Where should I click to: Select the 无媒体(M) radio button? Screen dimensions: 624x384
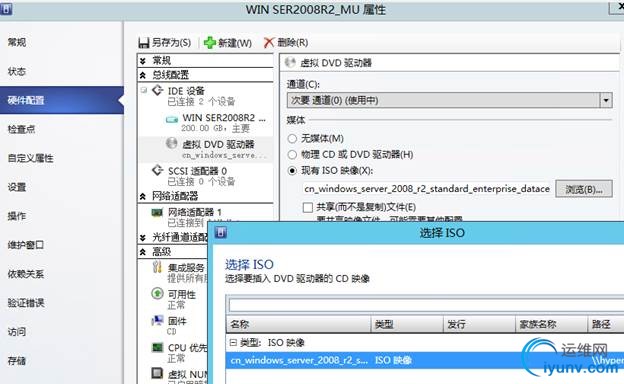coord(292,138)
